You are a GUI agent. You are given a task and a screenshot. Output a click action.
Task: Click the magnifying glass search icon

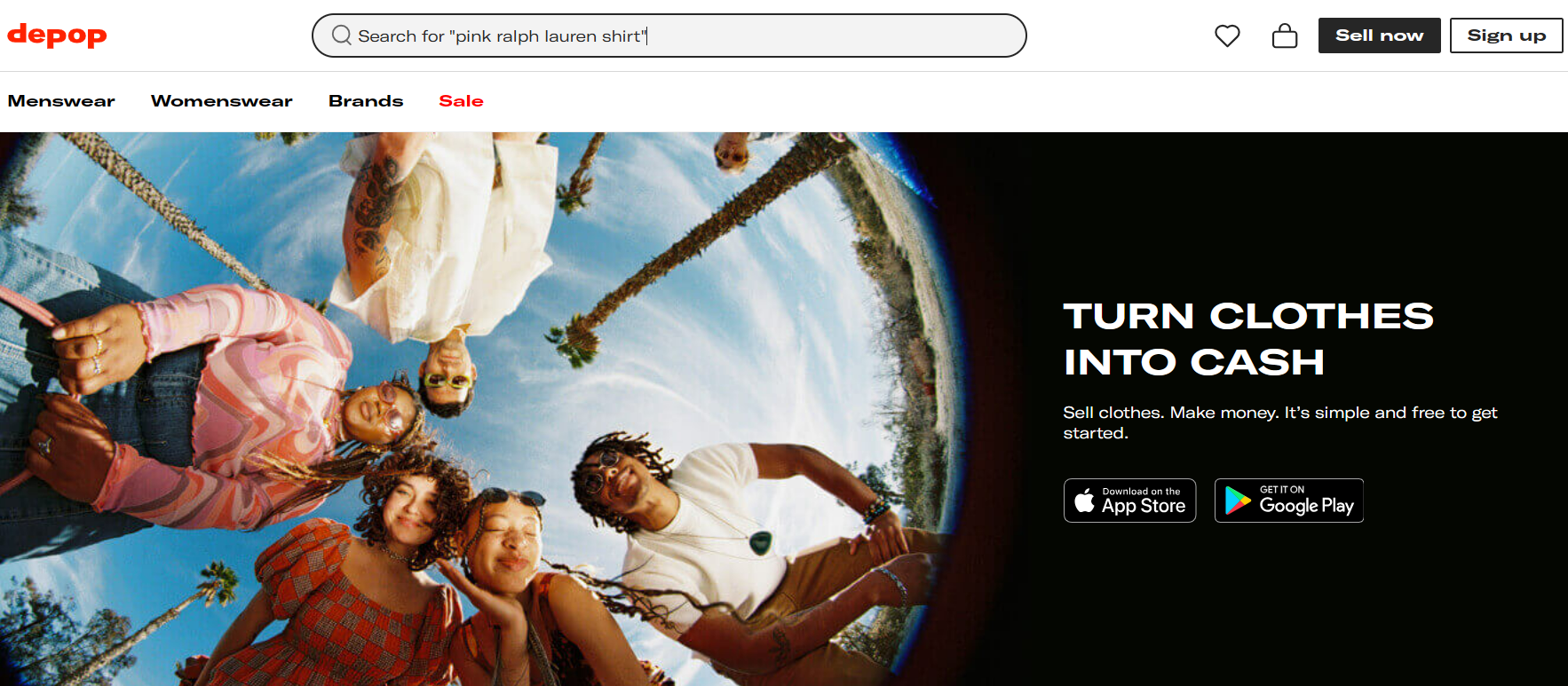pos(342,35)
